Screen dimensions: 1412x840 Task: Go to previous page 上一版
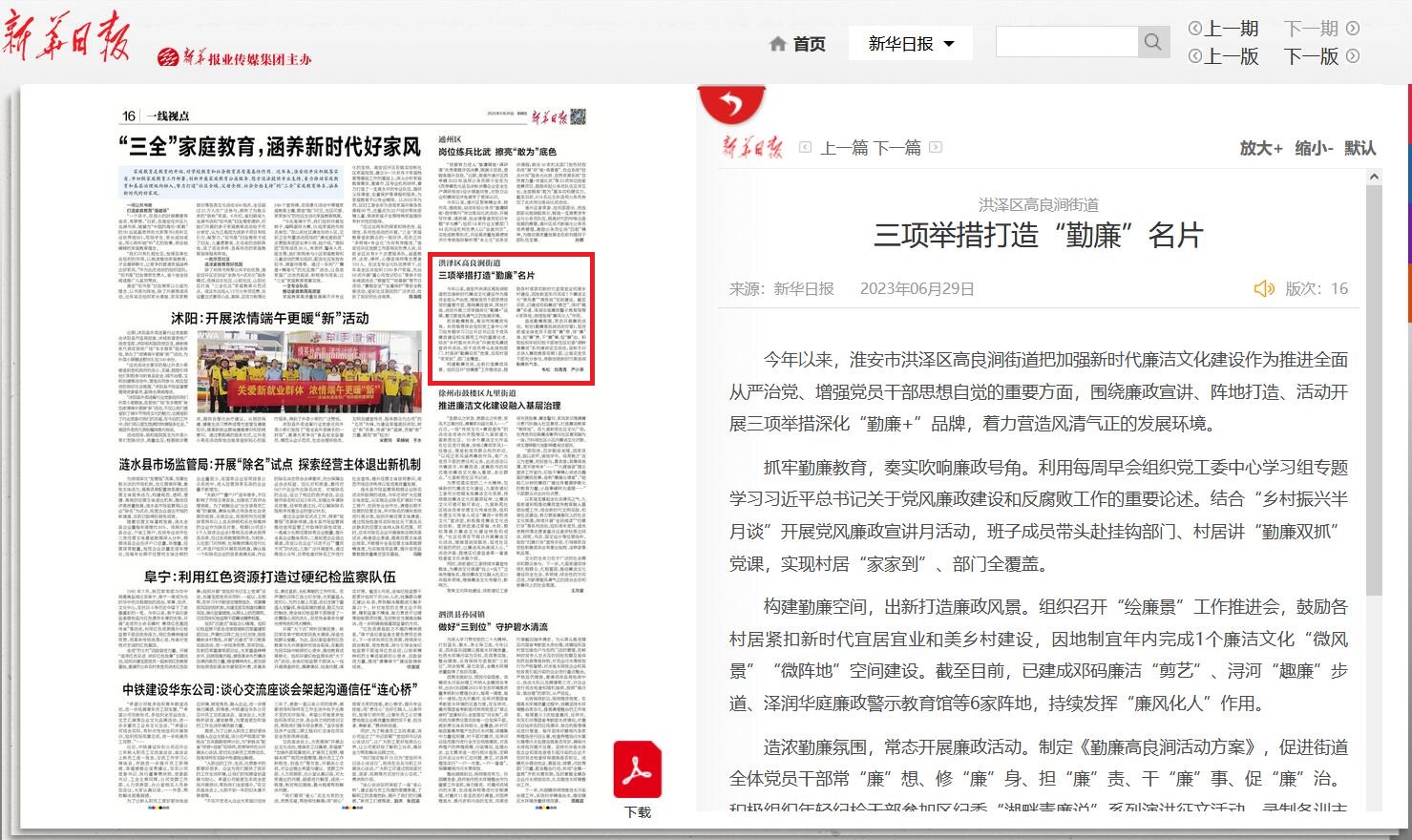(x=1232, y=56)
